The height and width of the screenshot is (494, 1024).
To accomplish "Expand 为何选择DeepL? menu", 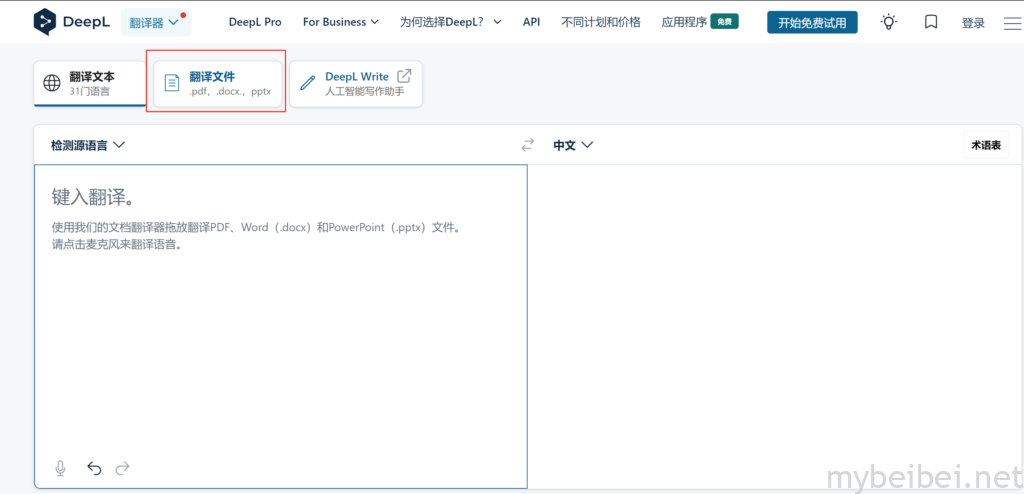I will 450,22.
